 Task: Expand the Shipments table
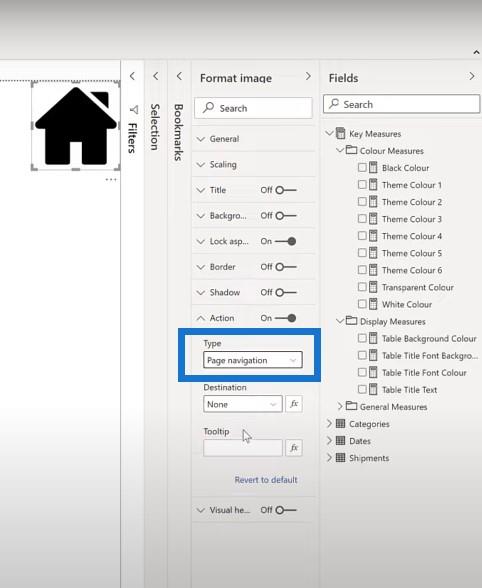(x=329, y=458)
